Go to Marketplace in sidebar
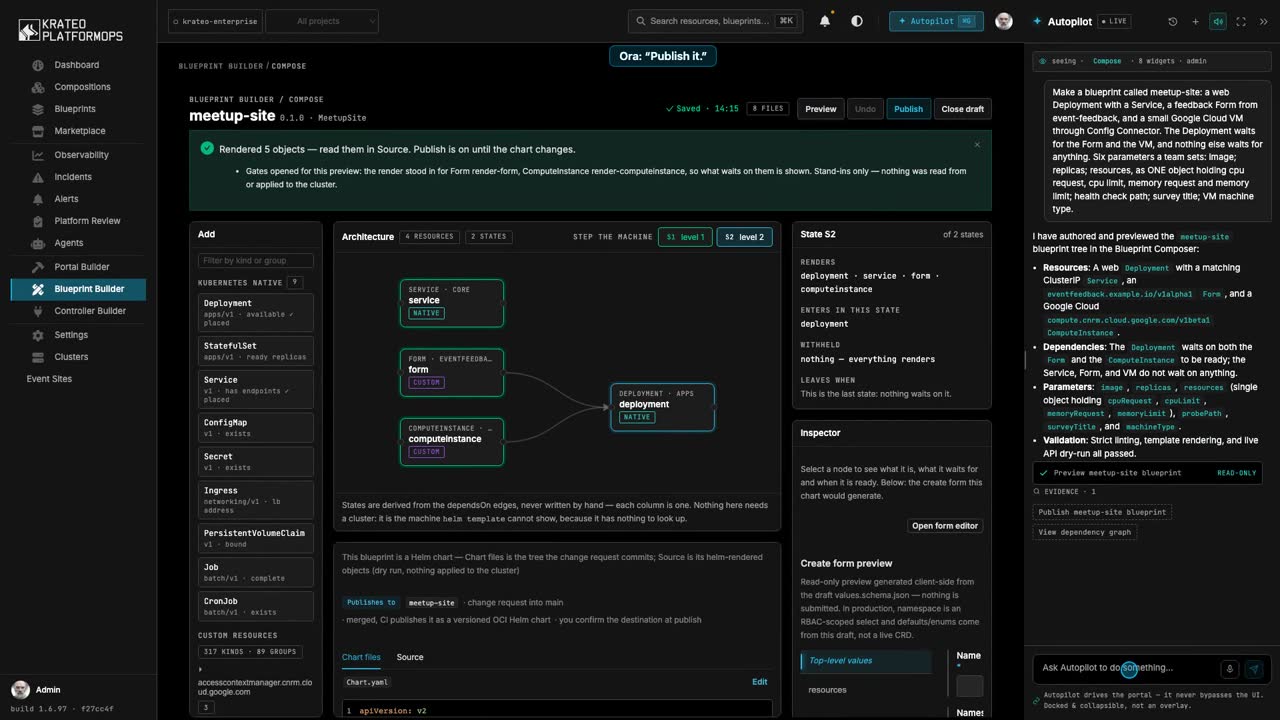The width and height of the screenshot is (1280, 720). pyautogui.click(x=78, y=131)
